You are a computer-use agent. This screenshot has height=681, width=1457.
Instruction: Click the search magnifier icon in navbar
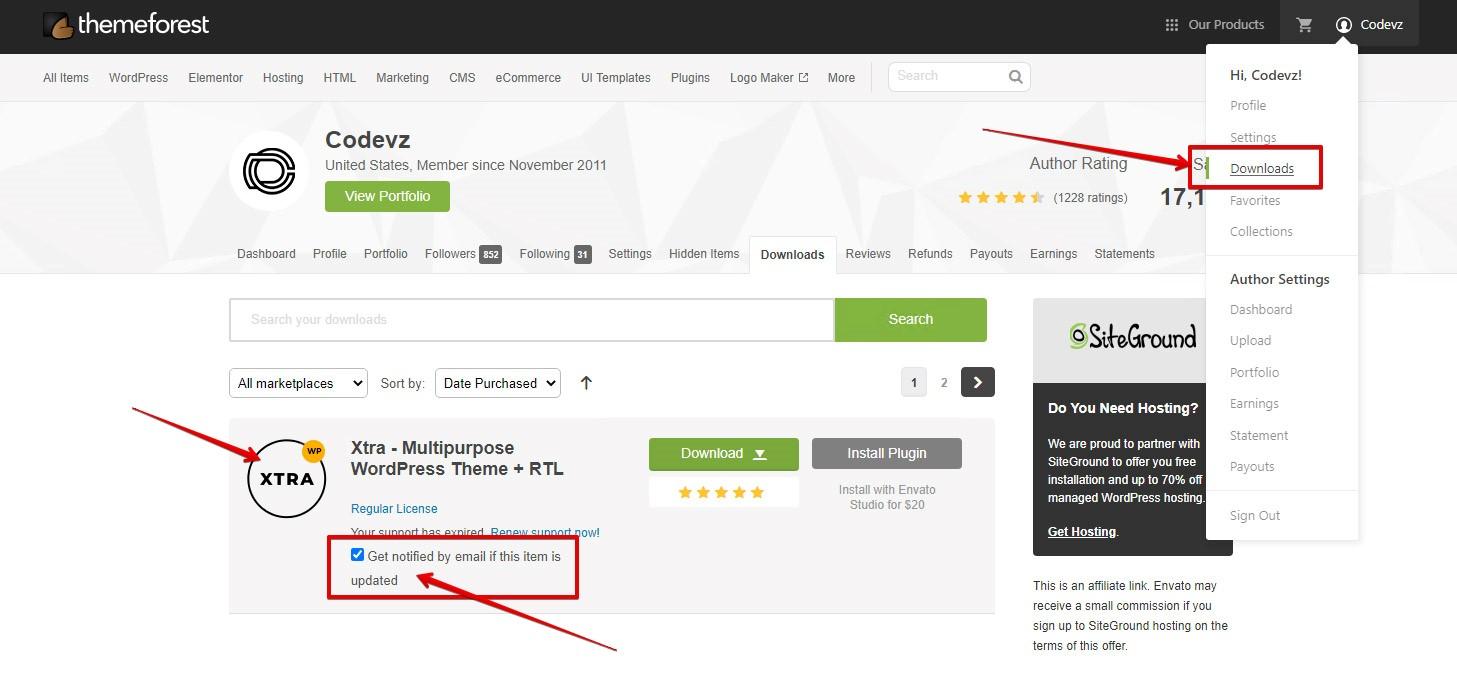point(1015,77)
